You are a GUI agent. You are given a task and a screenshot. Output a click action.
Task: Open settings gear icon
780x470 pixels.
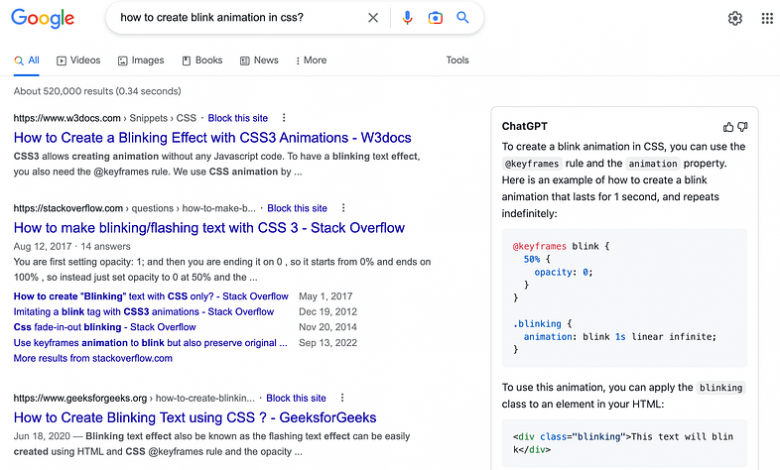(735, 18)
